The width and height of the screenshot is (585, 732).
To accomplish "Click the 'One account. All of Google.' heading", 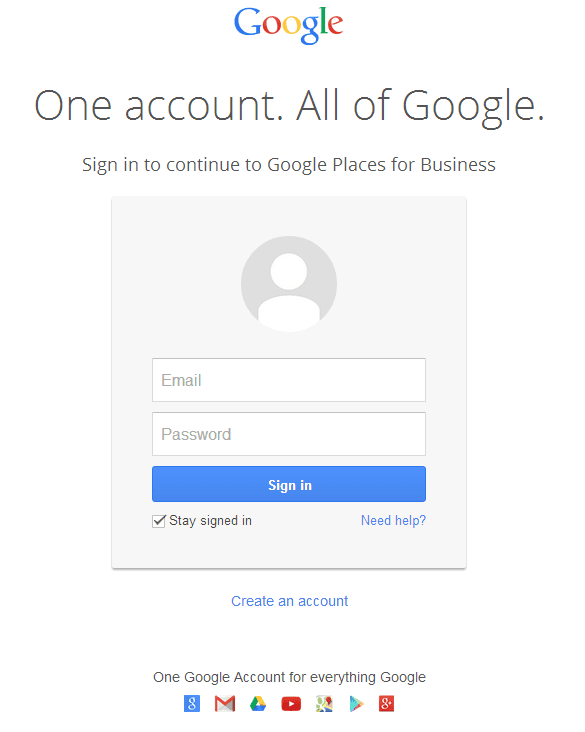I will point(289,106).
